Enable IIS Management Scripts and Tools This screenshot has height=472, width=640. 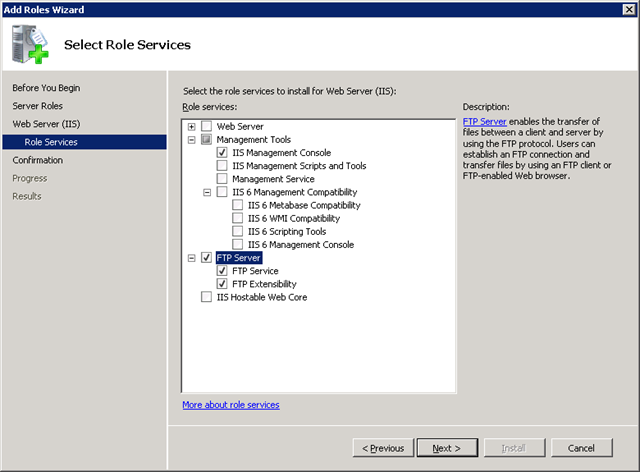point(222,165)
